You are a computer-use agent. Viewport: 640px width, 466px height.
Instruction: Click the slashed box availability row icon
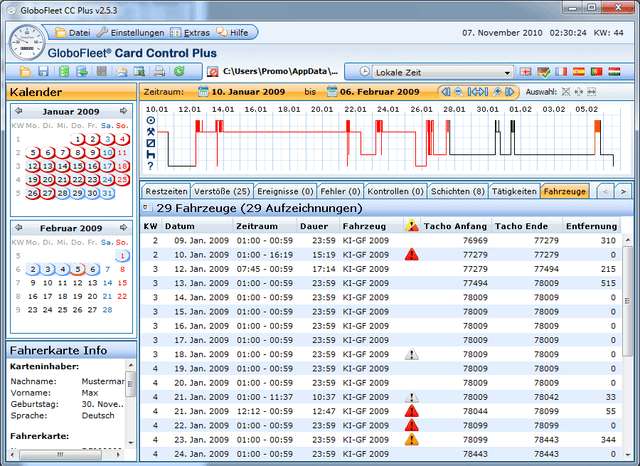click(151, 143)
